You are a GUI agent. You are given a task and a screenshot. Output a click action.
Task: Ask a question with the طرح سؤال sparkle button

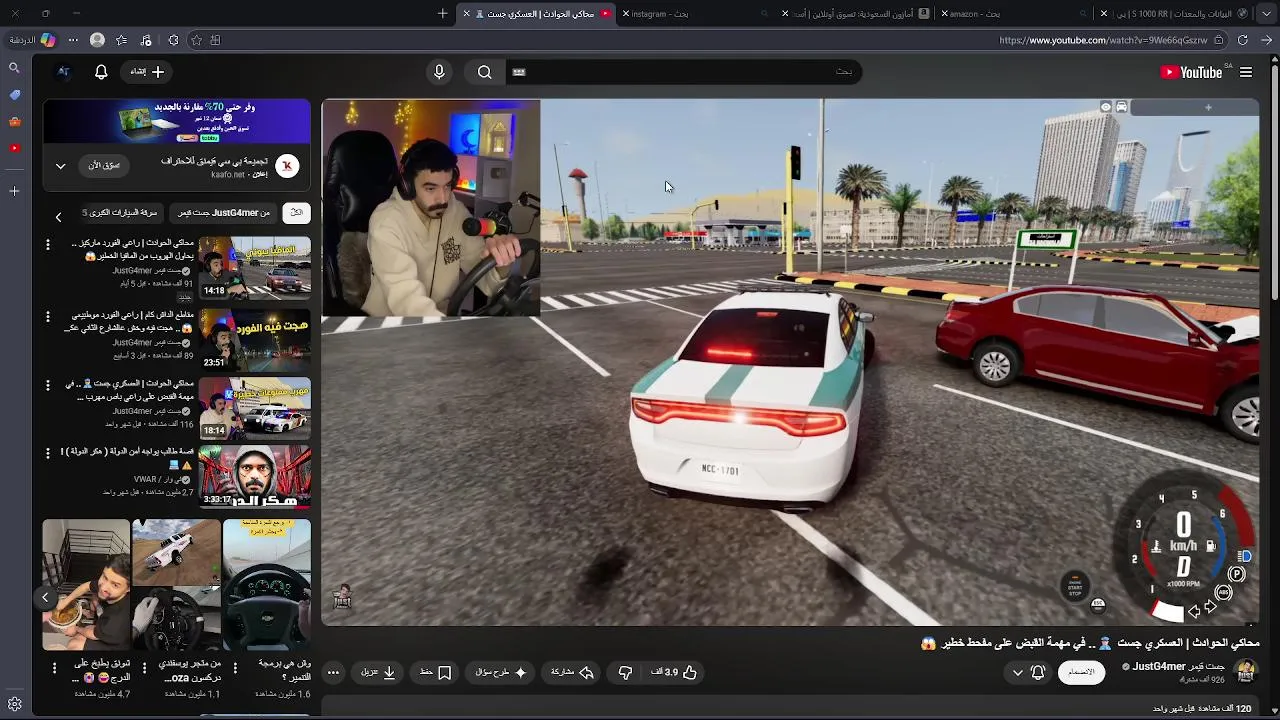tap(501, 673)
